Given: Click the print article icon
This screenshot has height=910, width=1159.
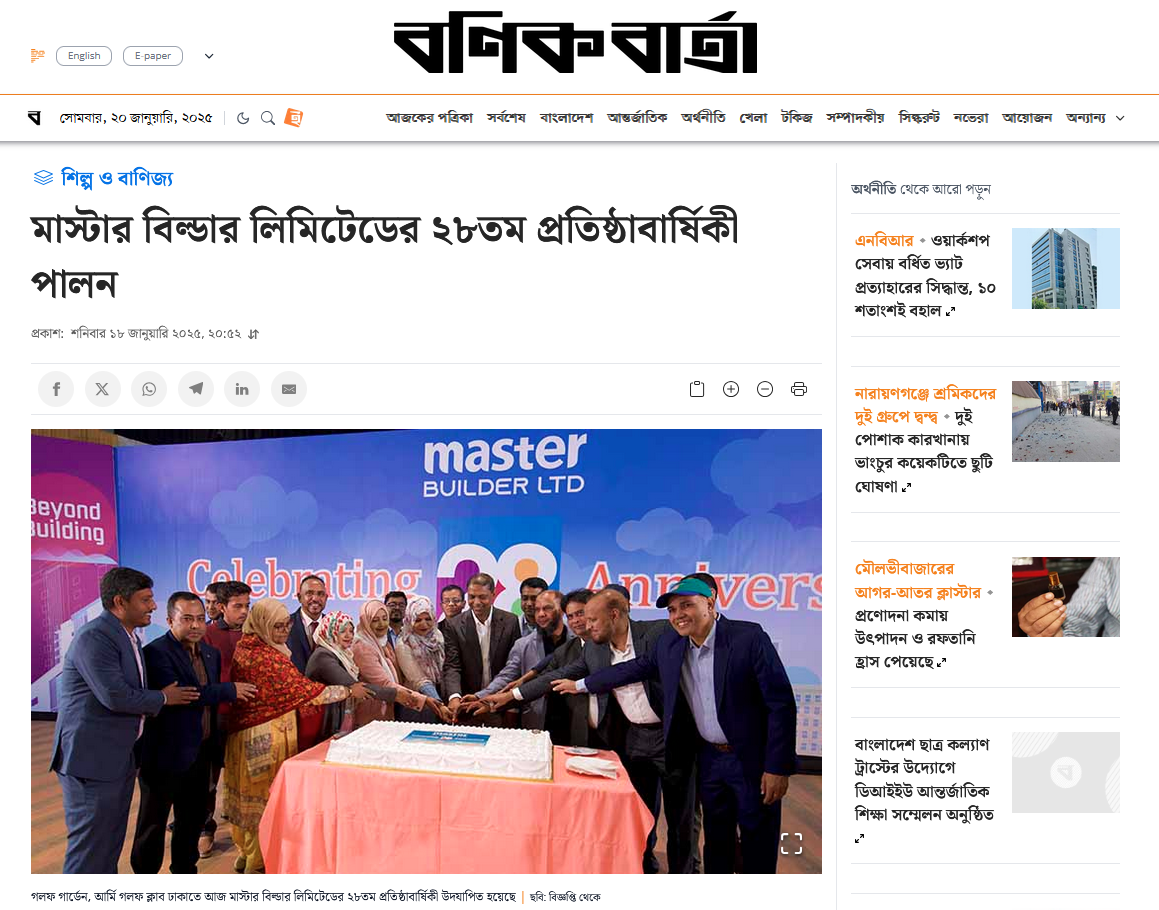Looking at the screenshot, I should (799, 389).
